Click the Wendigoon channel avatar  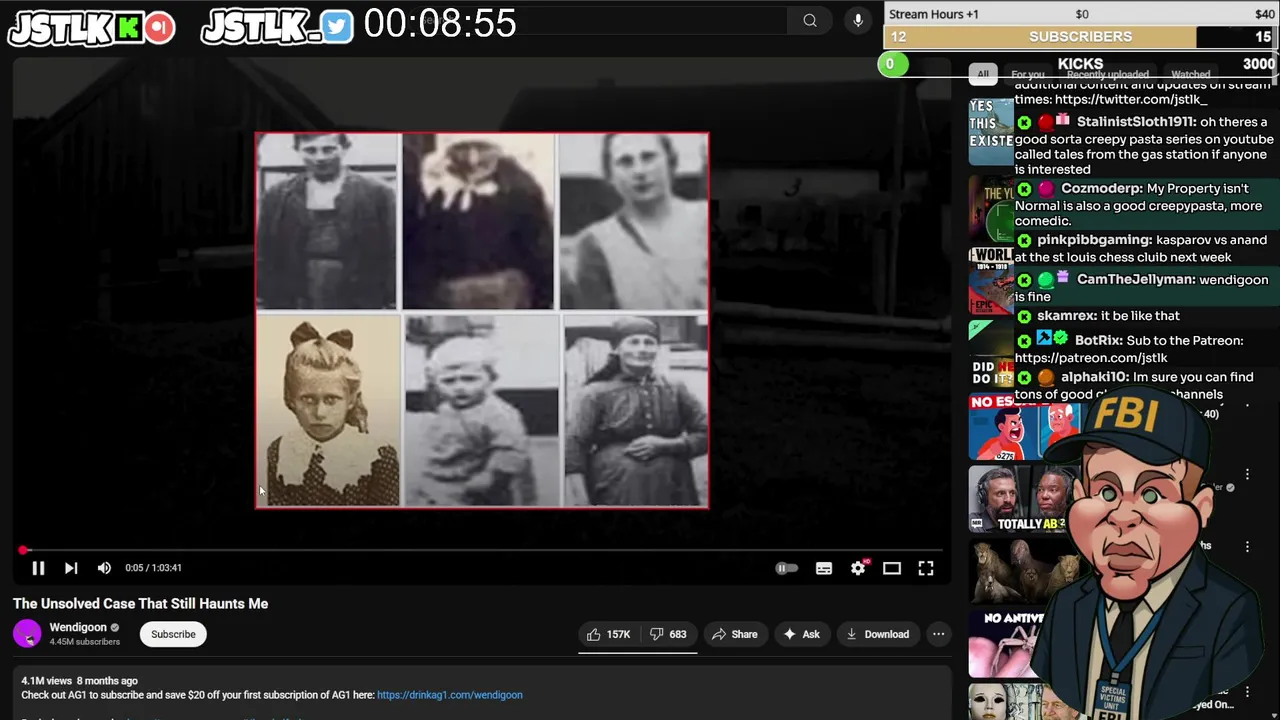pos(27,634)
